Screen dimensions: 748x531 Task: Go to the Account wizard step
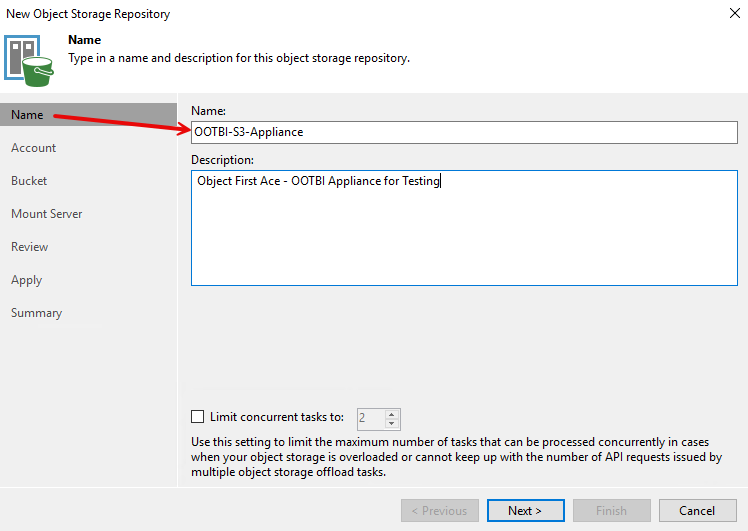(x=33, y=148)
